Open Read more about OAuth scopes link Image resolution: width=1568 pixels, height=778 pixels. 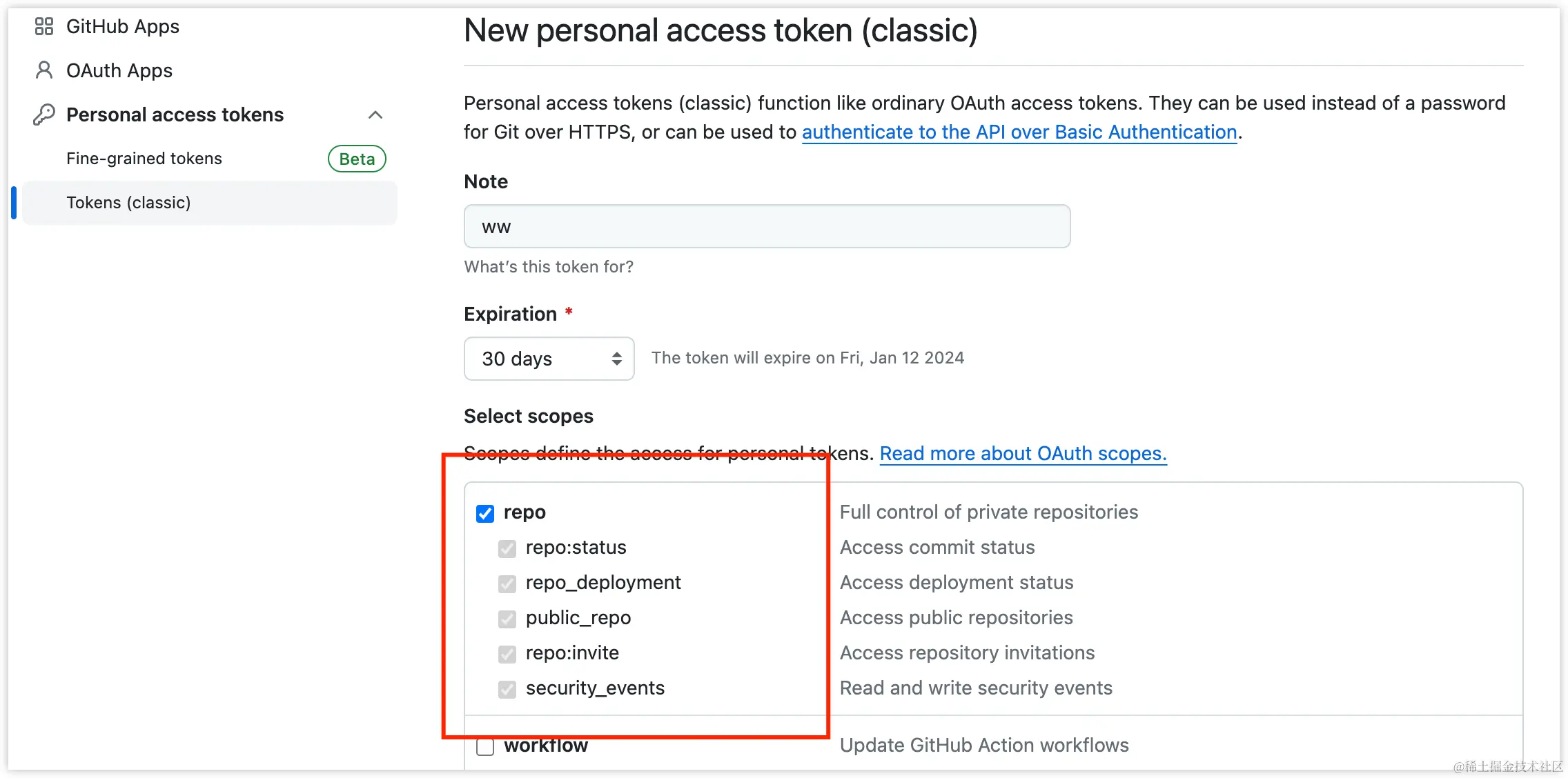pyautogui.click(x=1023, y=453)
